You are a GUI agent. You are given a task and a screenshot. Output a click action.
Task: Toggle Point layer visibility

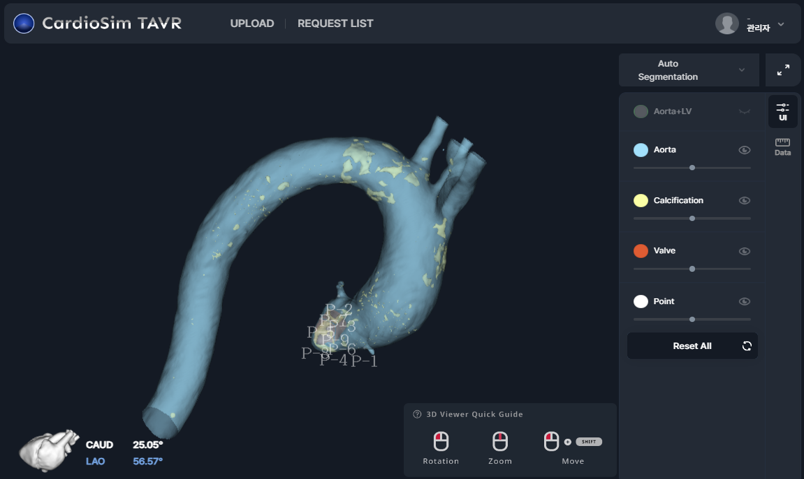point(744,301)
